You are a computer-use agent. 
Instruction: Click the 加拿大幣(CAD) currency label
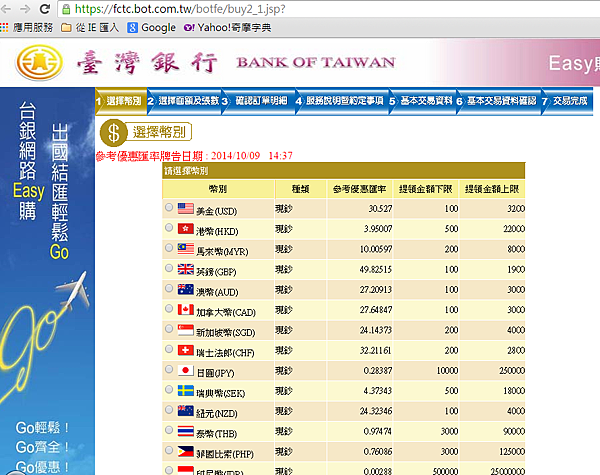pos(226,312)
